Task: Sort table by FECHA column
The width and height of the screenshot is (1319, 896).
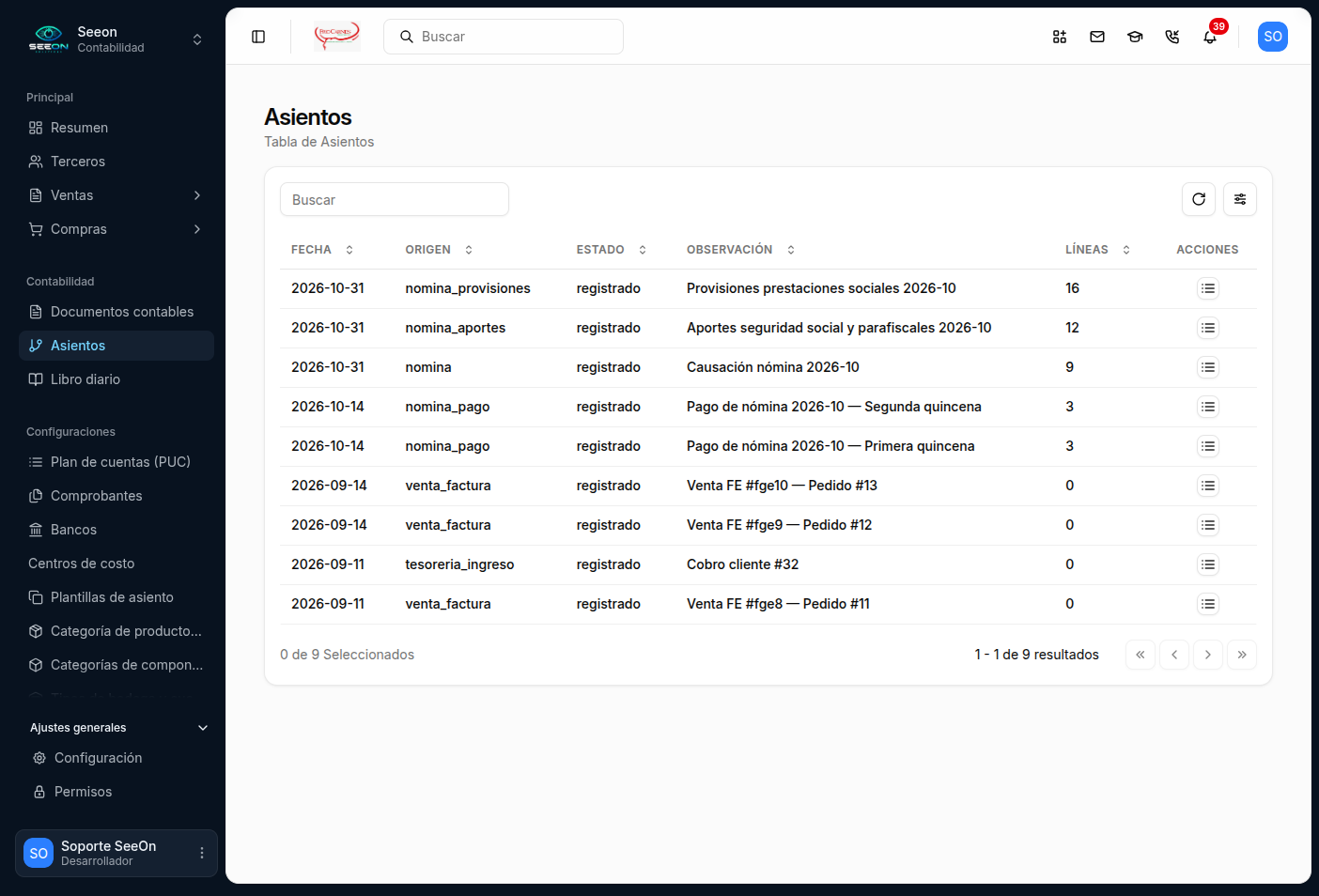Action: click(322, 250)
